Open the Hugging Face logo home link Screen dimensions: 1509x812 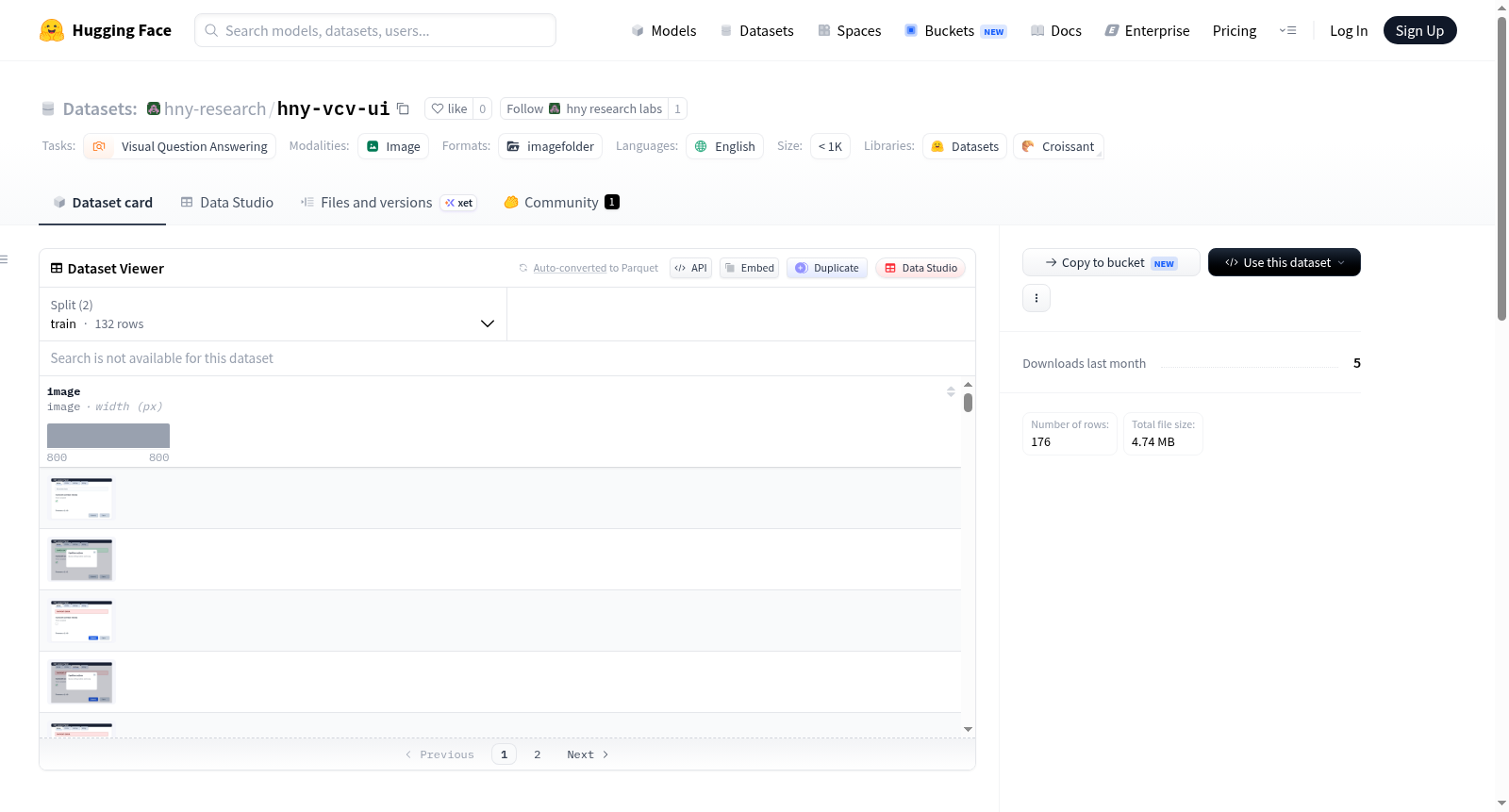tap(106, 30)
